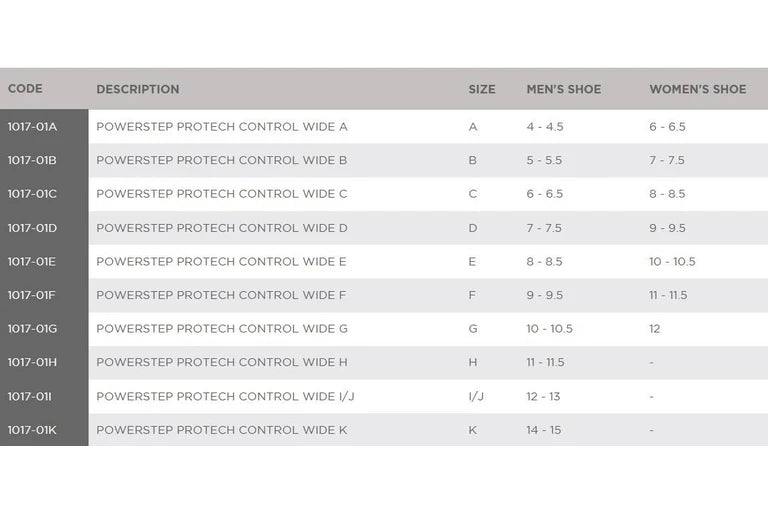
Task: Click the SIZE column header
Action: tap(482, 89)
